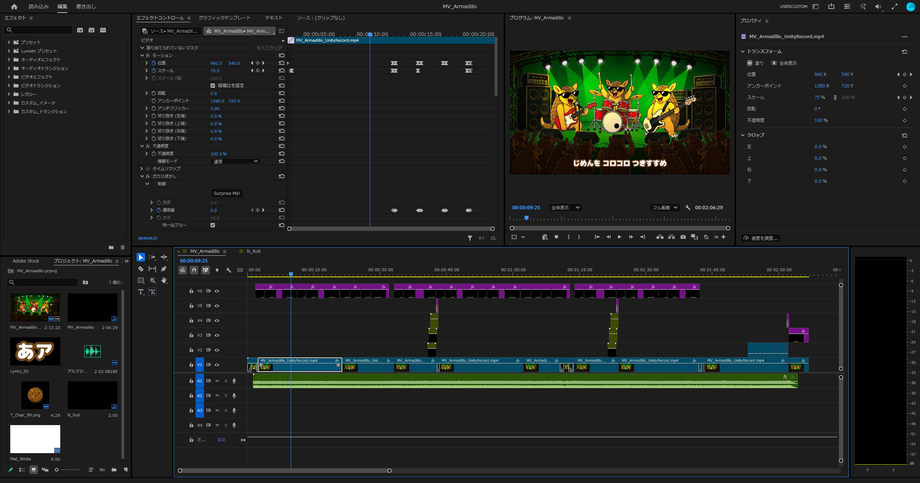Expand the オーディオトランジション folder
The width and height of the screenshot is (920, 483).
[9, 68]
